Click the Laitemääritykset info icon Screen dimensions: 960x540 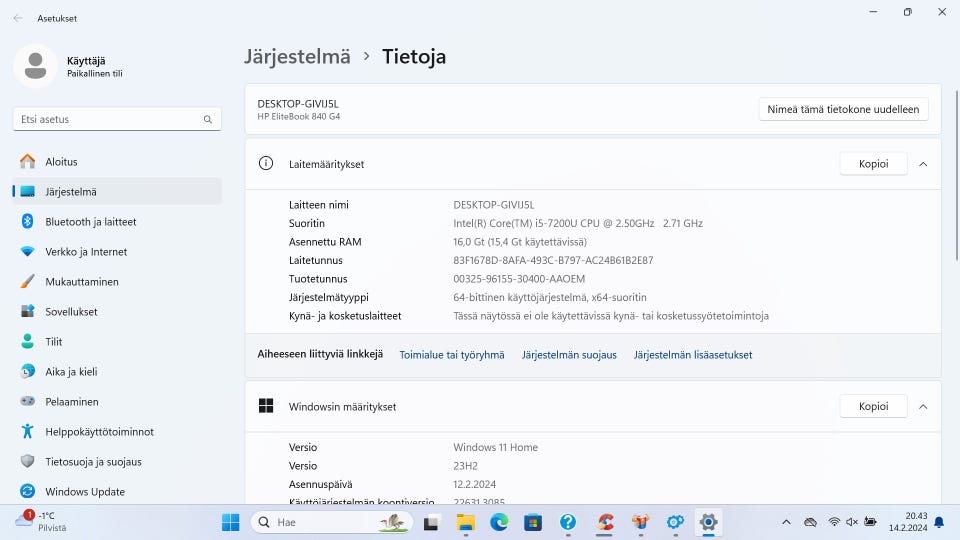click(266, 163)
